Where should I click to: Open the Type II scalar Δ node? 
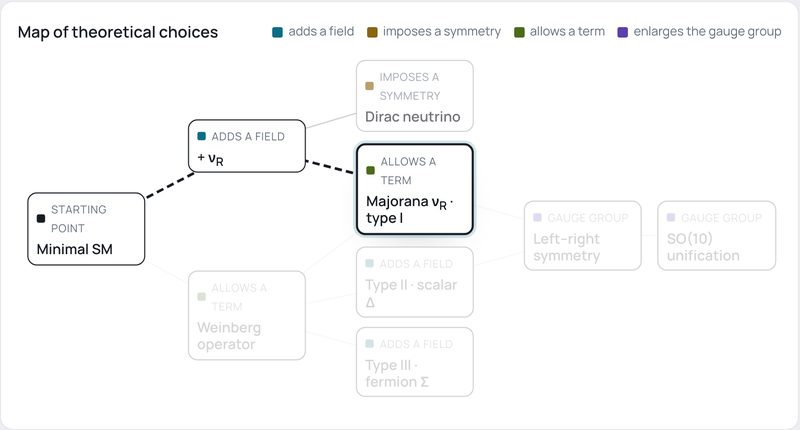click(x=415, y=282)
